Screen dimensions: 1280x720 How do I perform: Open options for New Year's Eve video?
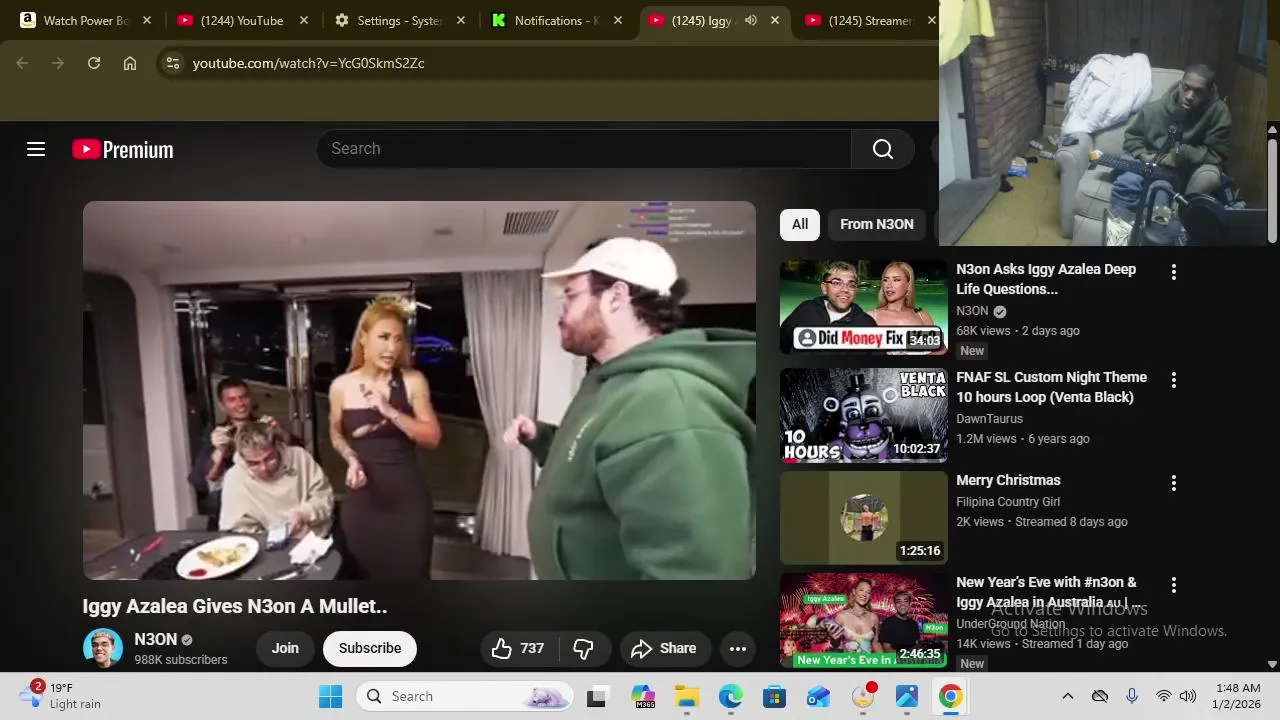[x=1174, y=585]
